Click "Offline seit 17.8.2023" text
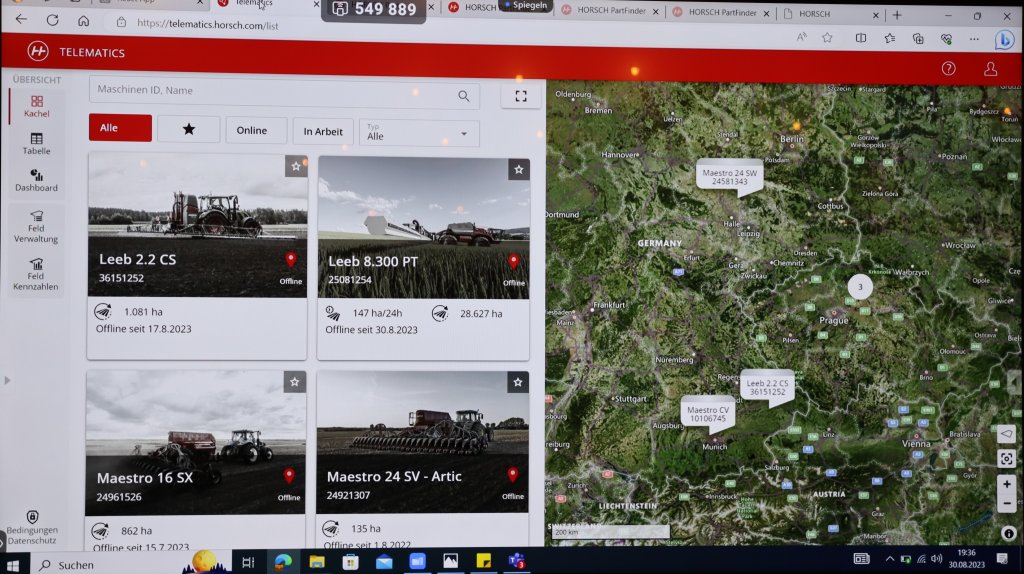The height and width of the screenshot is (574, 1024). [x=144, y=328]
